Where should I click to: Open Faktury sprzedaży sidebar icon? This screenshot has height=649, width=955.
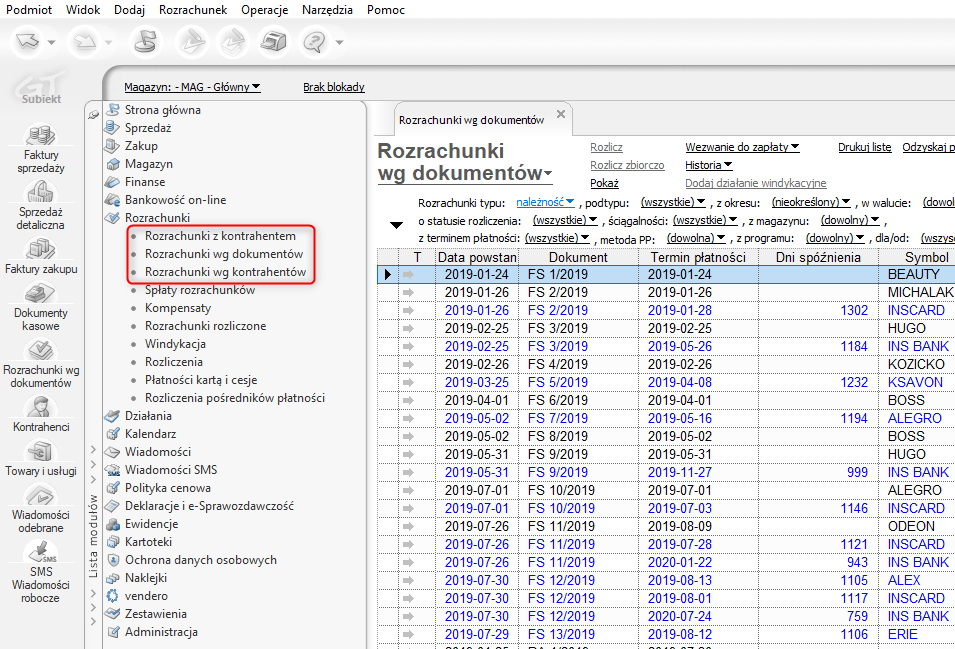click(40, 136)
